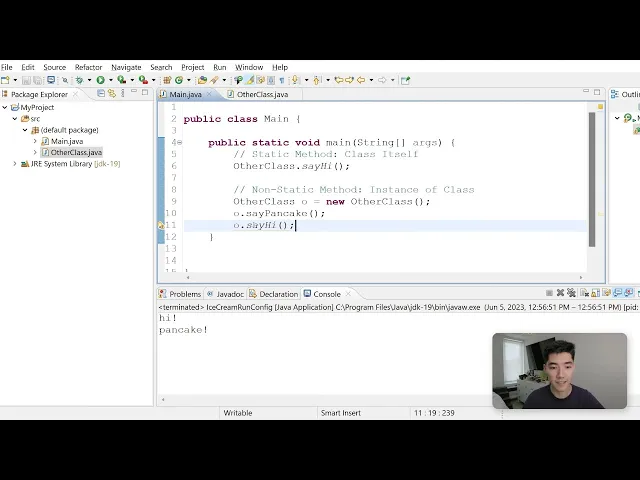Click the Smart Insert status bar entry
This screenshot has height=480, width=640.
click(x=340, y=413)
